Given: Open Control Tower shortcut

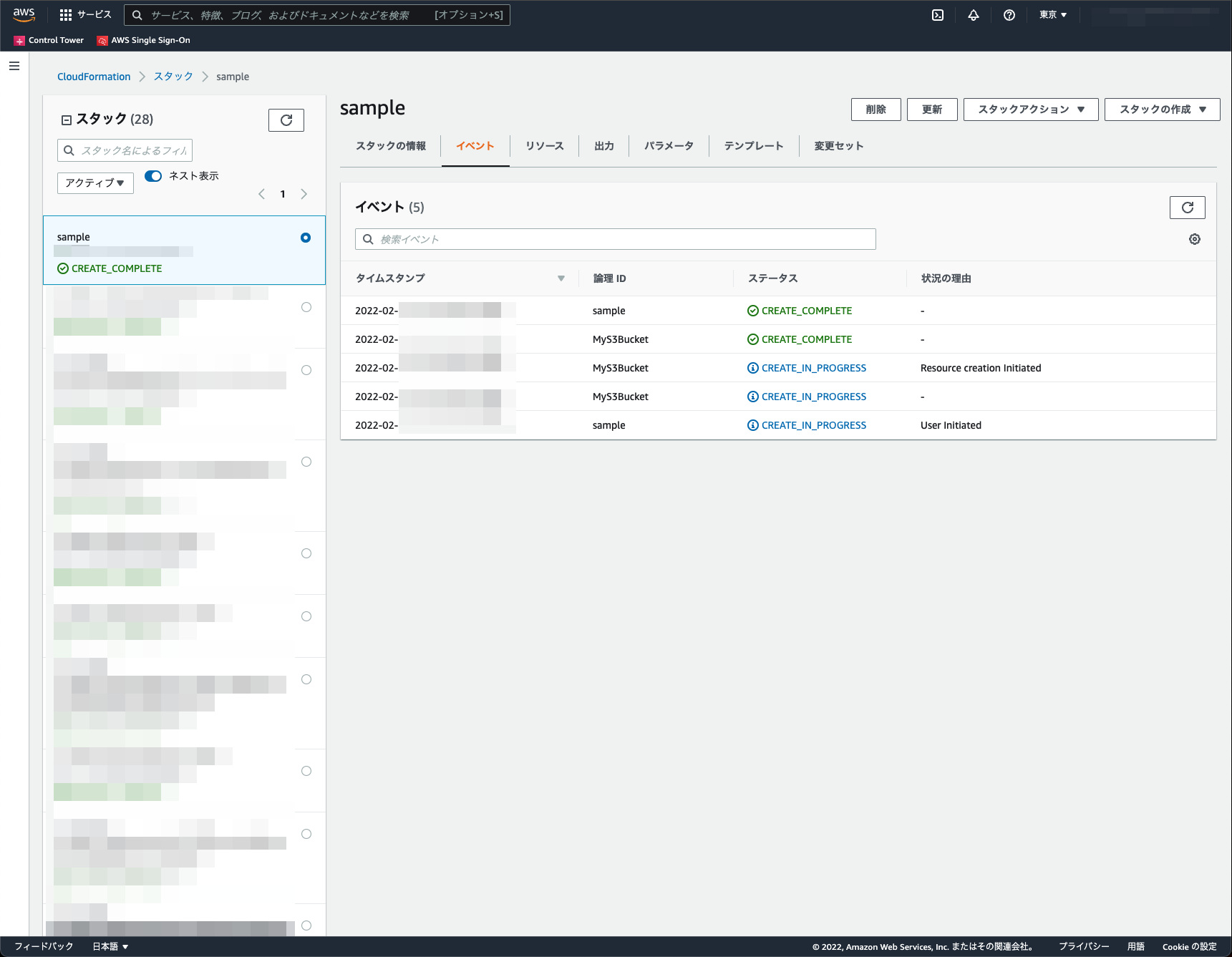Looking at the screenshot, I should (49, 40).
